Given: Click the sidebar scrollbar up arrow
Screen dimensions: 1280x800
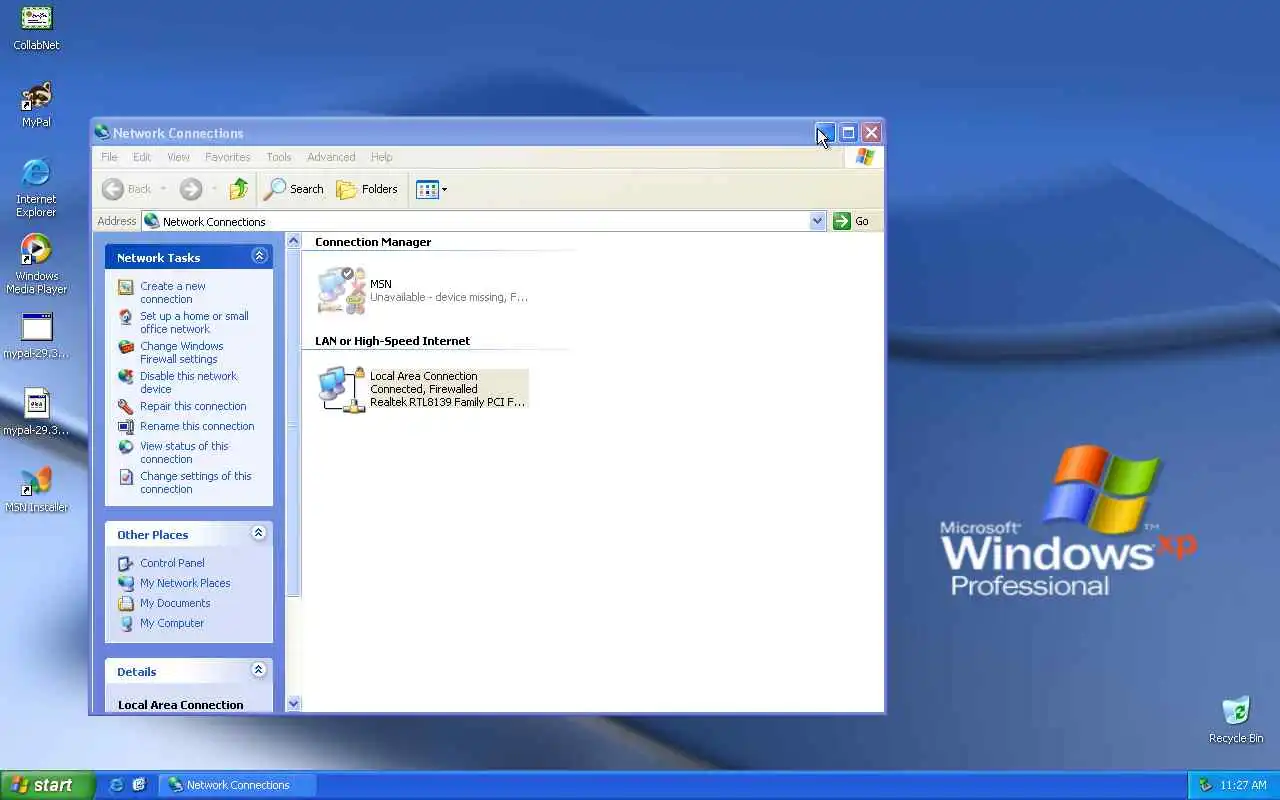Looking at the screenshot, I should tap(293, 241).
